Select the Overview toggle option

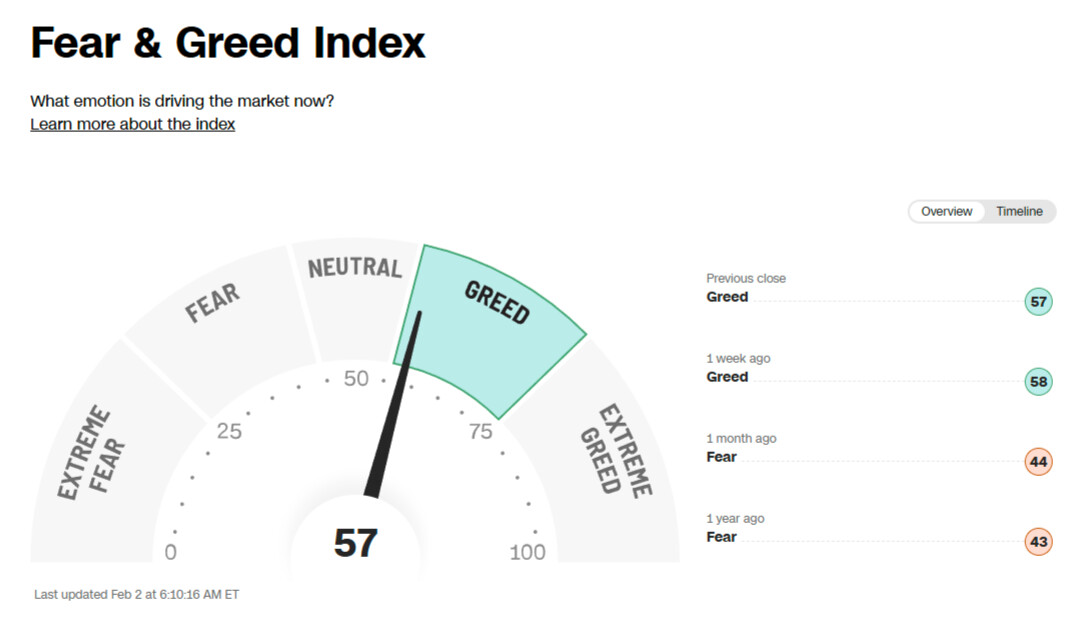pos(946,211)
